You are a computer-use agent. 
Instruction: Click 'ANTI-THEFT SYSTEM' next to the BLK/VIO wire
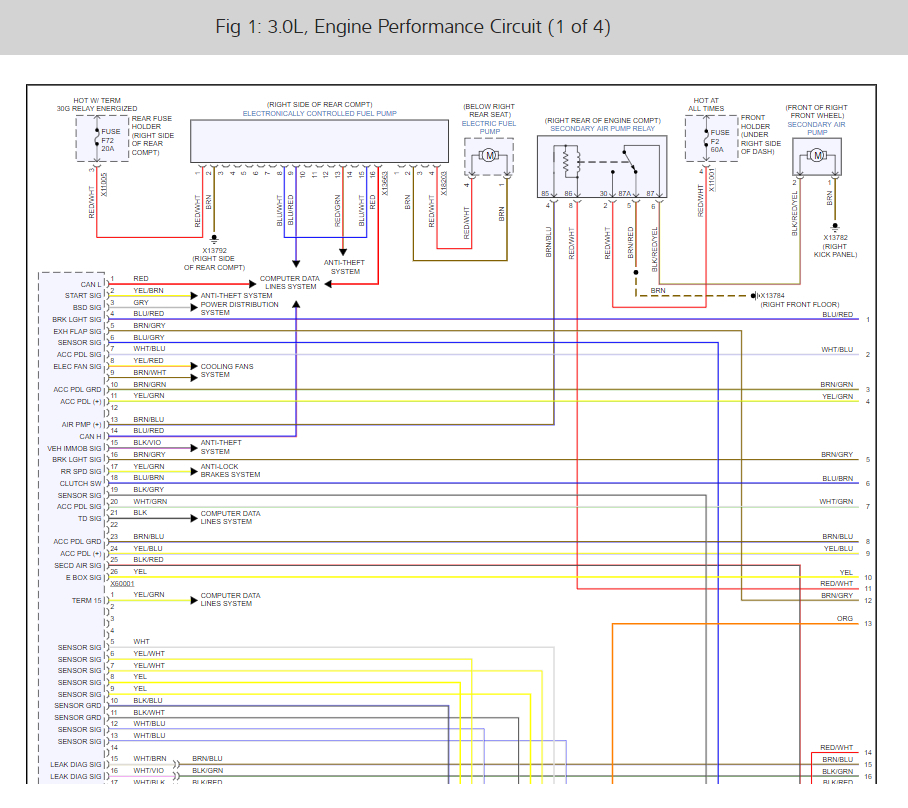[x=221, y=447]
